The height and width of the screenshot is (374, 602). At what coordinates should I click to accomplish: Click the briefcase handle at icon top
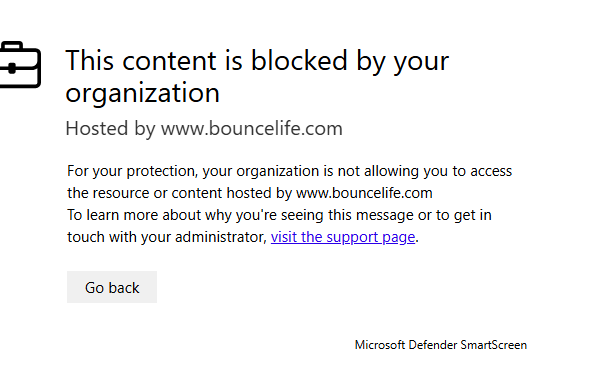point(12,46)
